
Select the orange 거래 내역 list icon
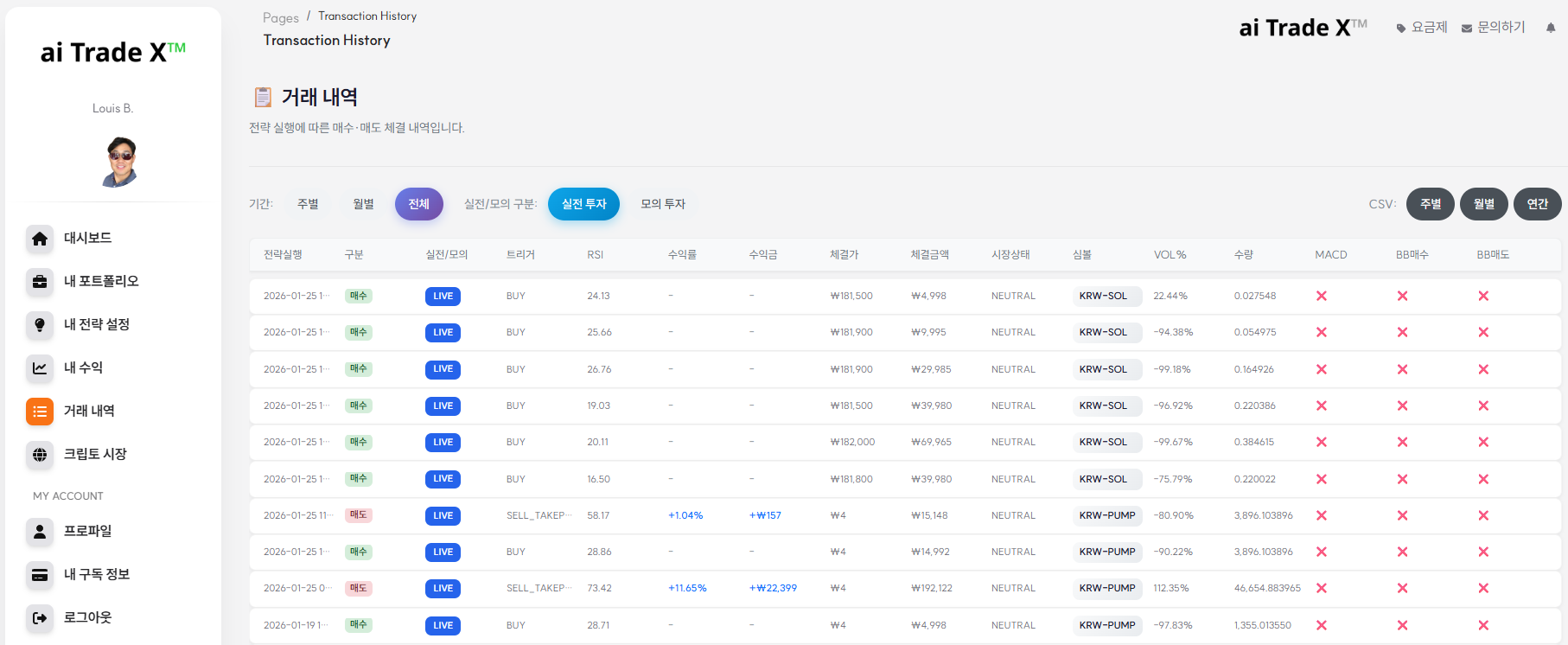coord(40,412)
